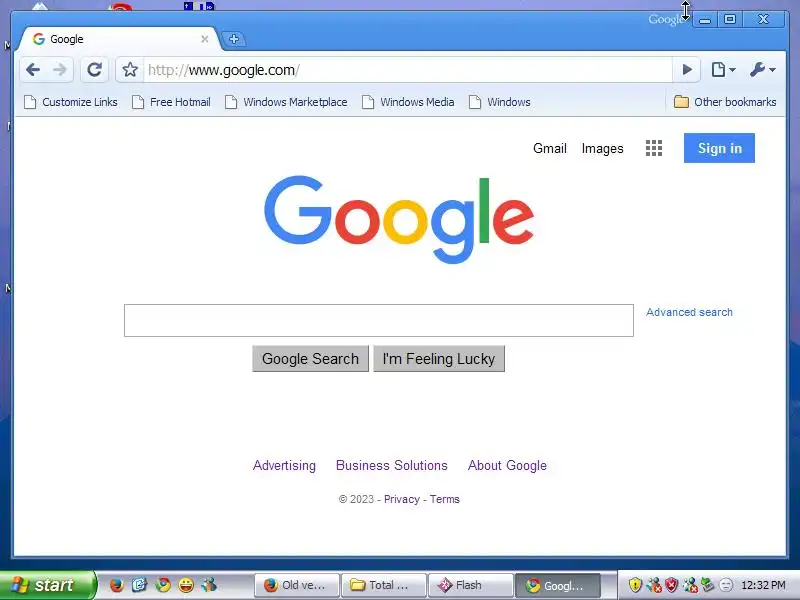This screenshot has height=600, width=800.
Task: Focus the Google search box
Action: pos(379,320)
